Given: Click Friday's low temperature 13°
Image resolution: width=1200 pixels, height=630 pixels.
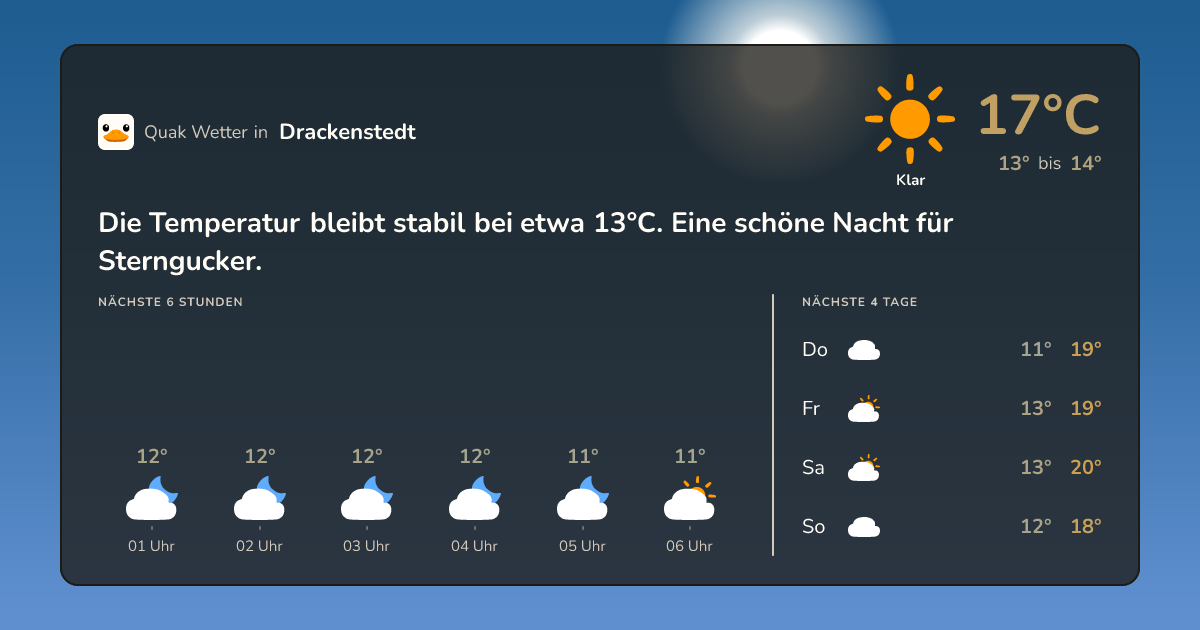Looking at the screenshot, I should pos(1036,408).
